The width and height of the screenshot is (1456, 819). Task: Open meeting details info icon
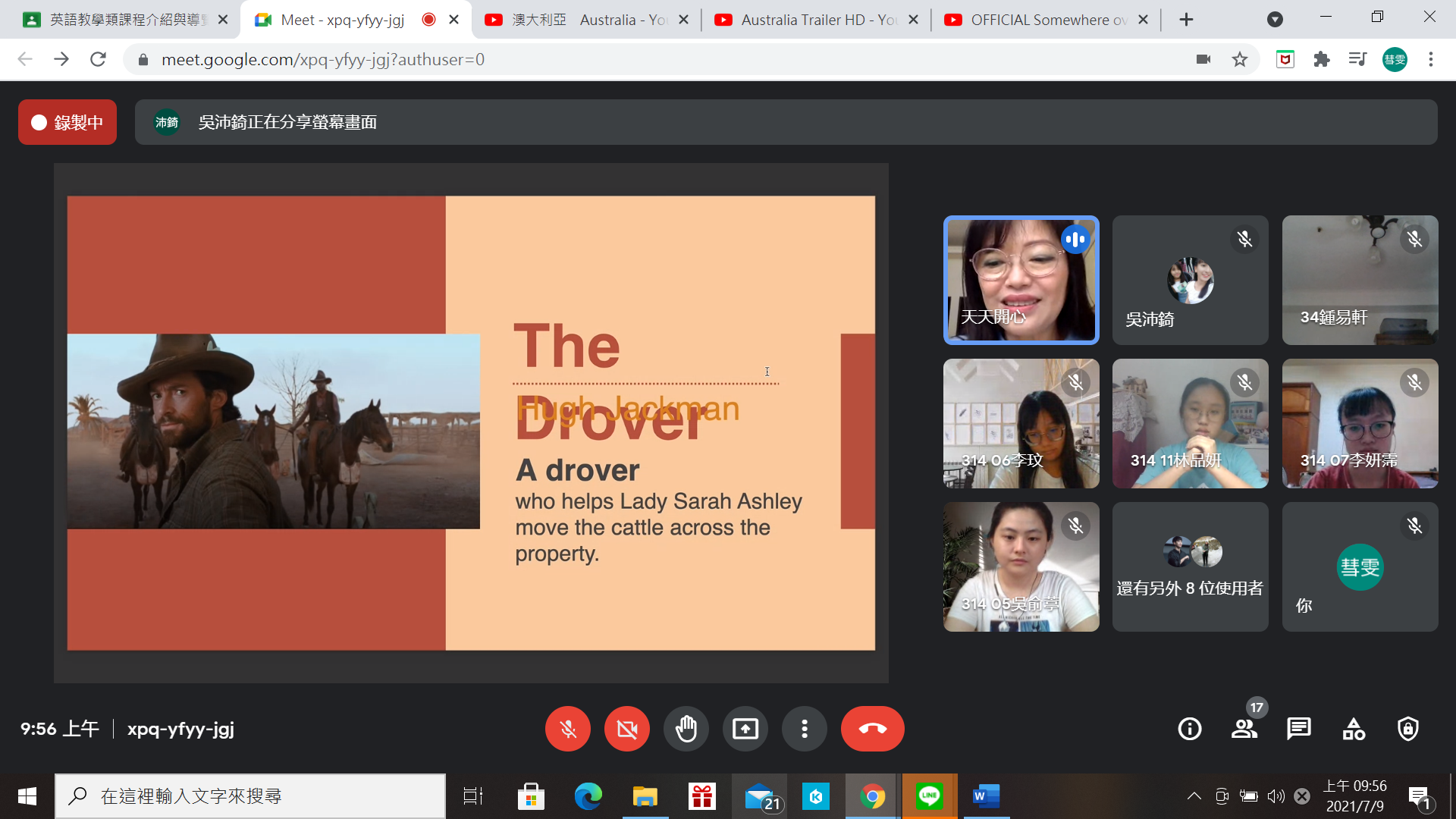(x=1189, y=729)
